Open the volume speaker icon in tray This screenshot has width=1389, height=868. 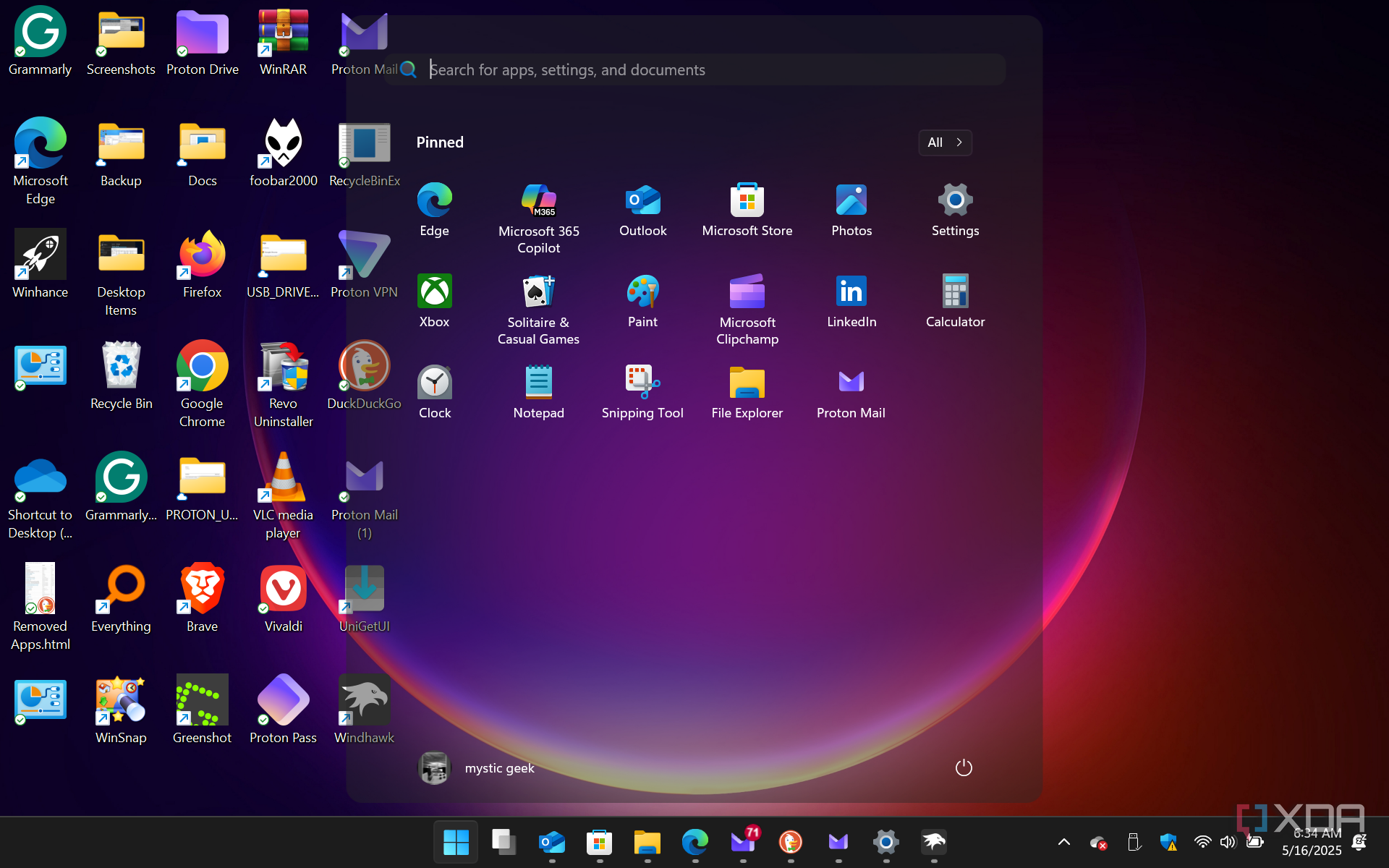pyautogui.click(x=1228, y=842)
